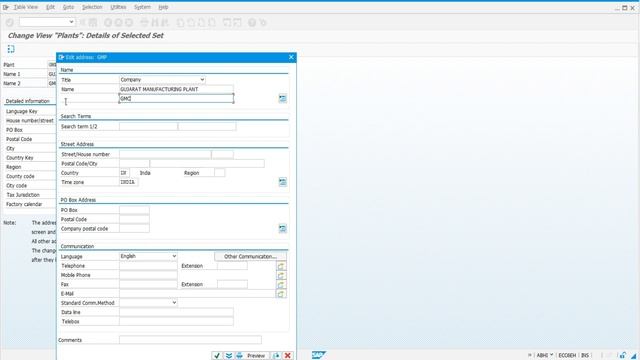Click the SAP menu icon left of Table View
Screen dimensions: 640x360
point(6,7)
